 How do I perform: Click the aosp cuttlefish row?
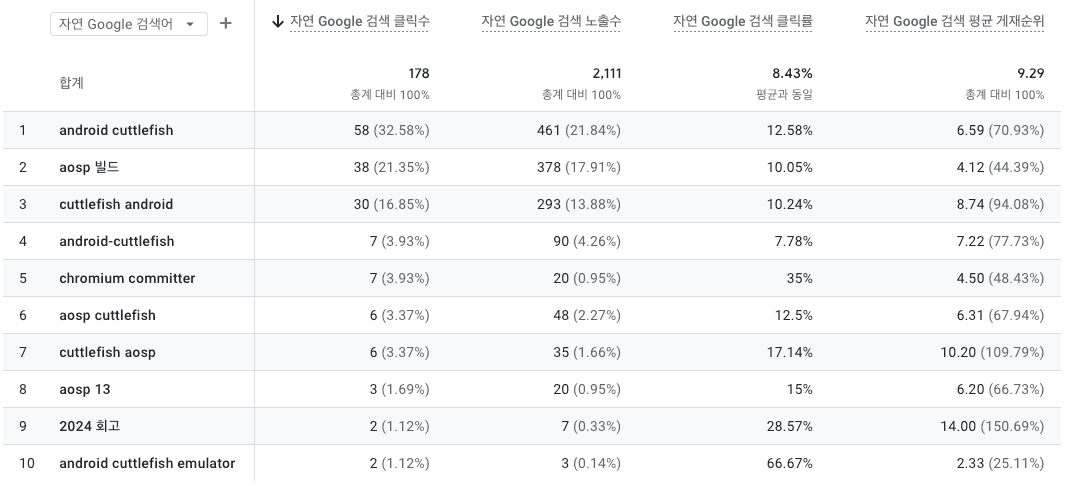[107, 315]
